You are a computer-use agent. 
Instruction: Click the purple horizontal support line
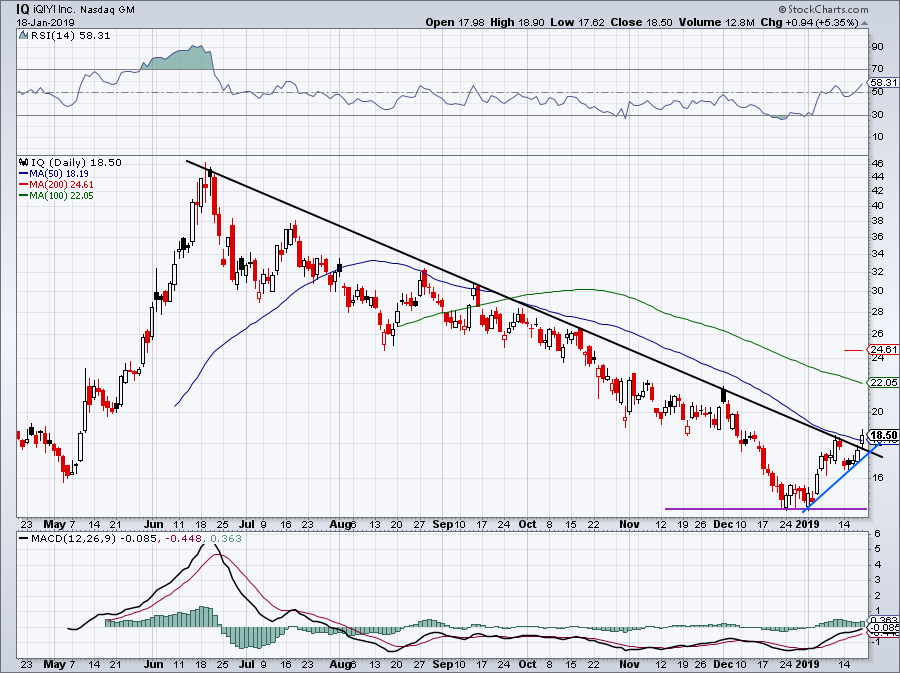pos(766,508)
